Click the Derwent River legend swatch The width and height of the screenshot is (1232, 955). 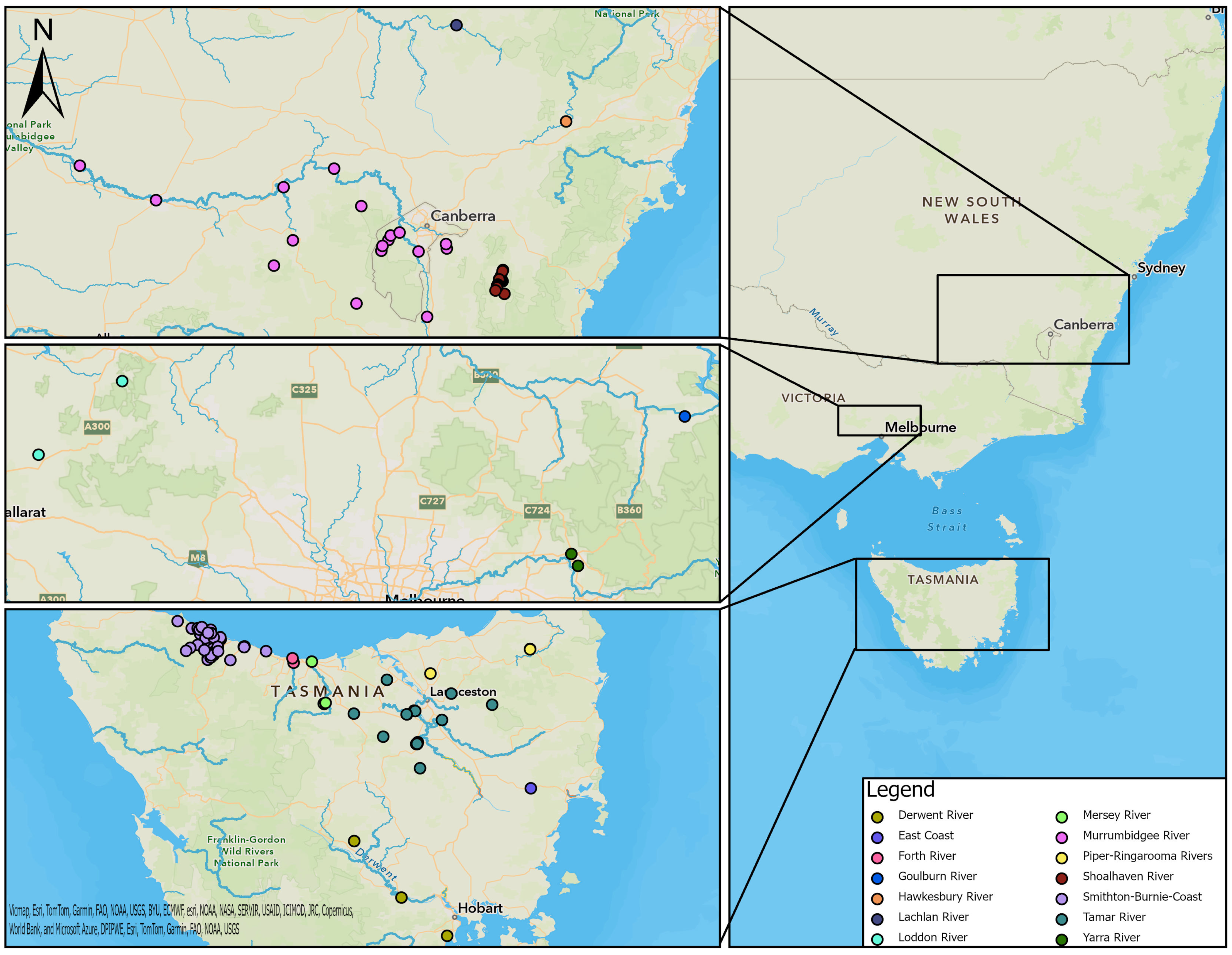pos(877,817)
